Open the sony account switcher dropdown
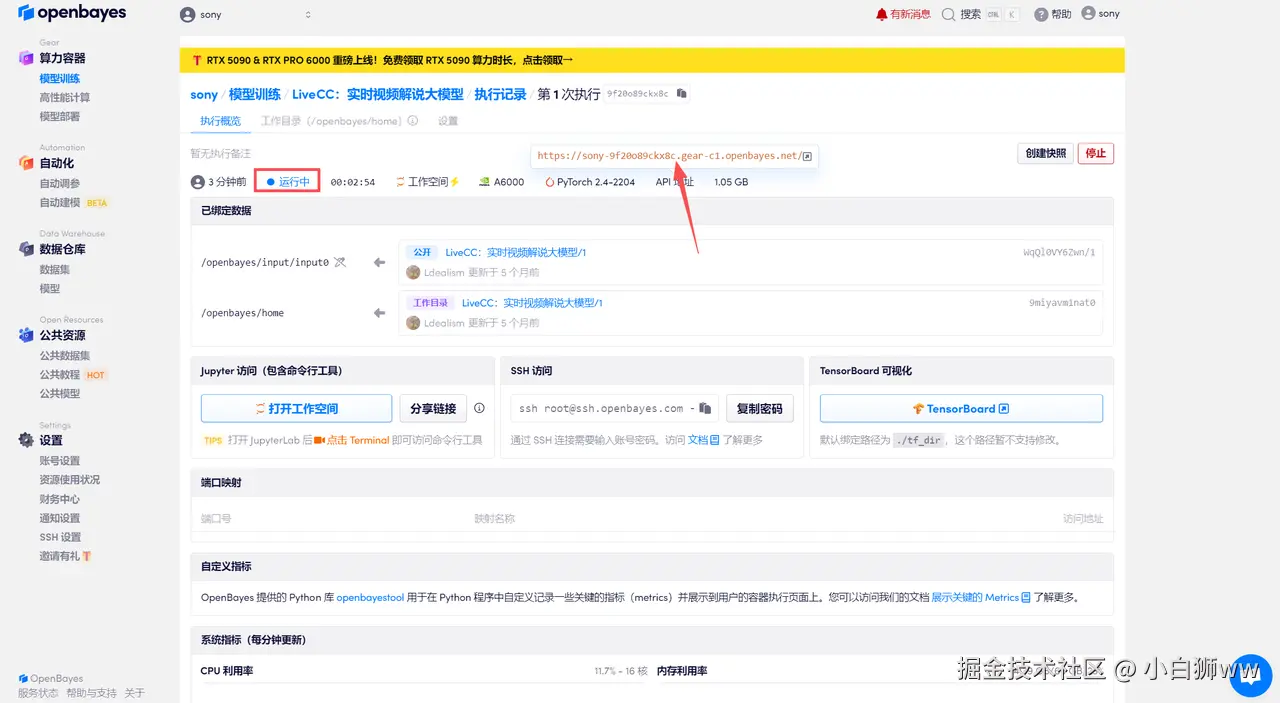Viewport: 1280px width, 703px height. pyautogui.click(x=245, y=15)
